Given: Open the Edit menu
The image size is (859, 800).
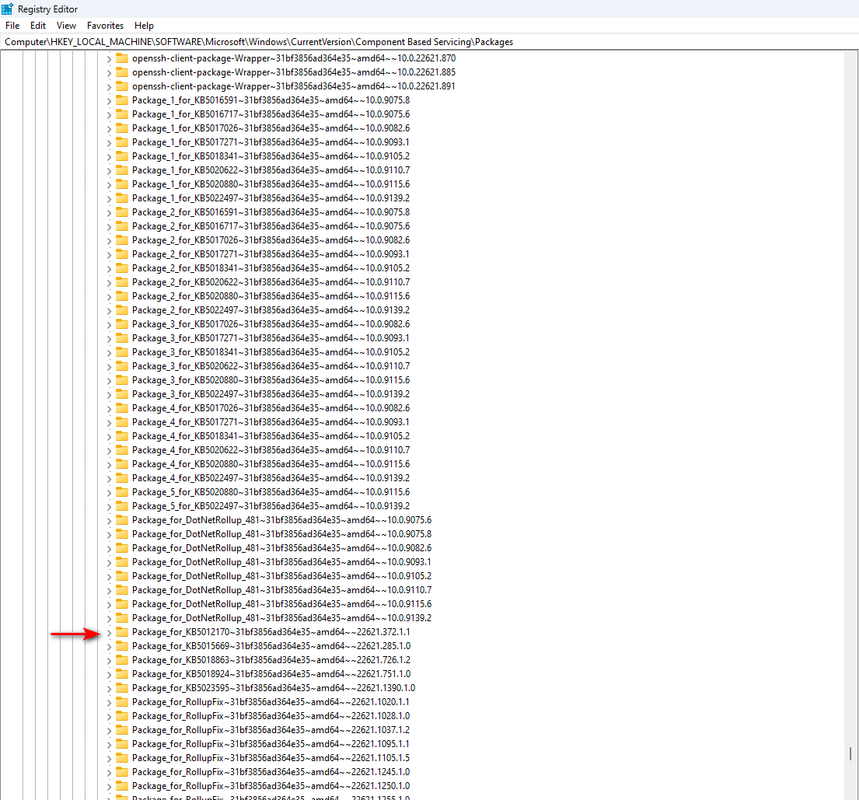Looking at the screenshot, I should click(x=38, y=26).
